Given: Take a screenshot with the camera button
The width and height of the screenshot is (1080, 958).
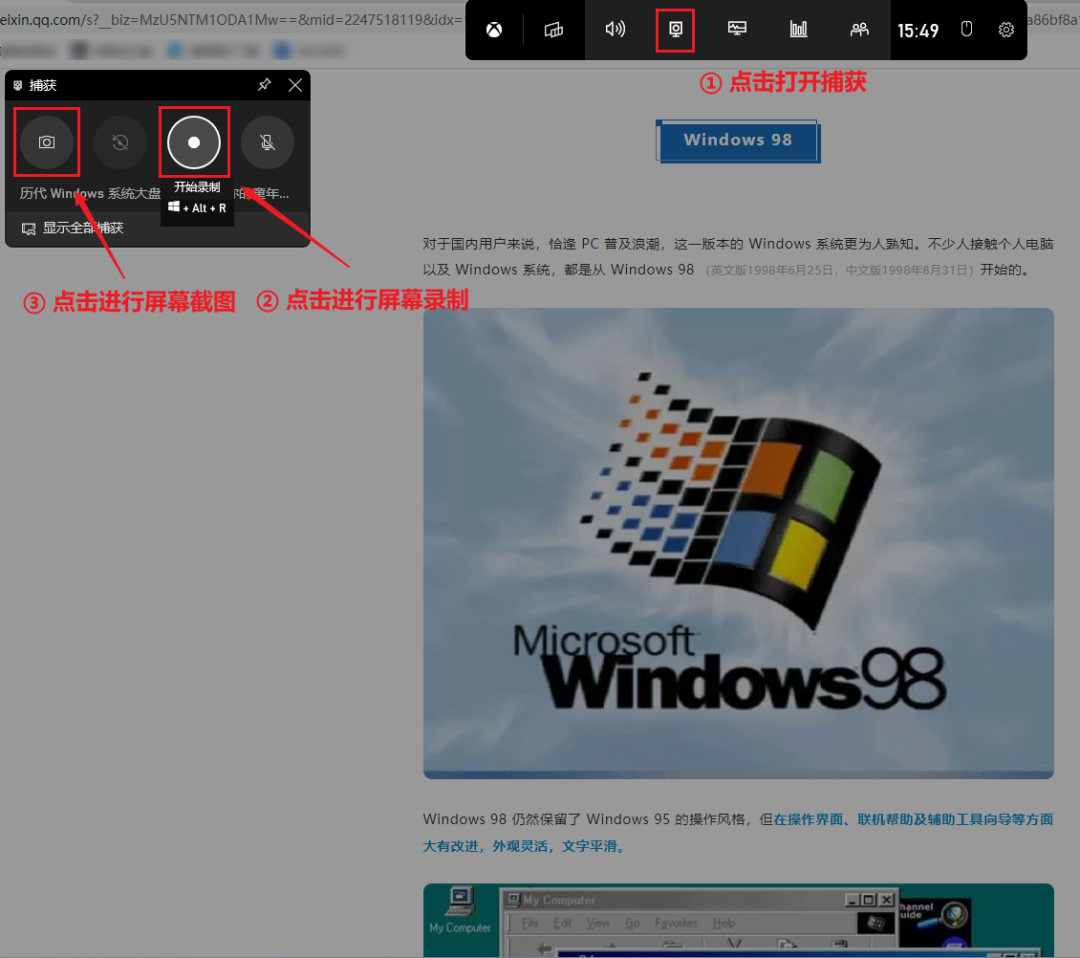Looking at the screenshot, I should coord(47,142).
